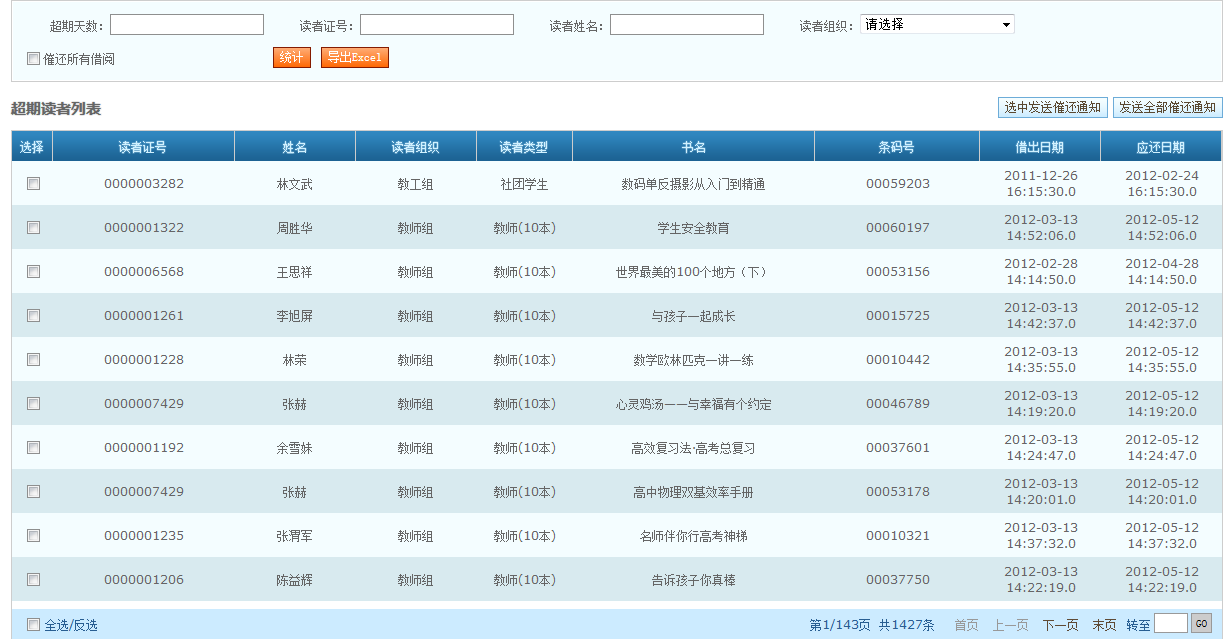Click the 统计 button
Screen dimensions: 1230x639
click(291, 58)
